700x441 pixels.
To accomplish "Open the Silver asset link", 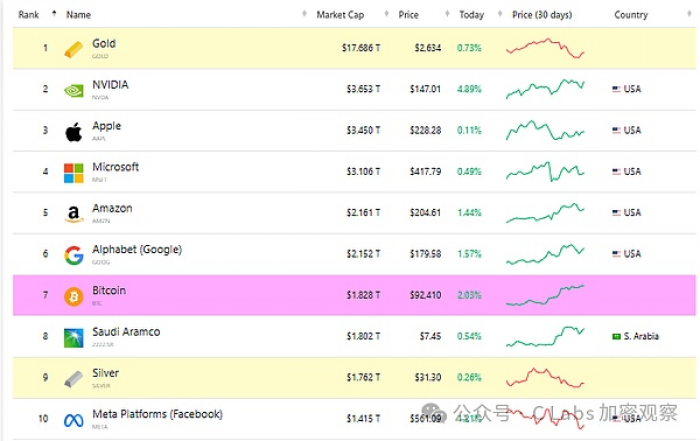I will pyautogui.click(x=105, y=373).
